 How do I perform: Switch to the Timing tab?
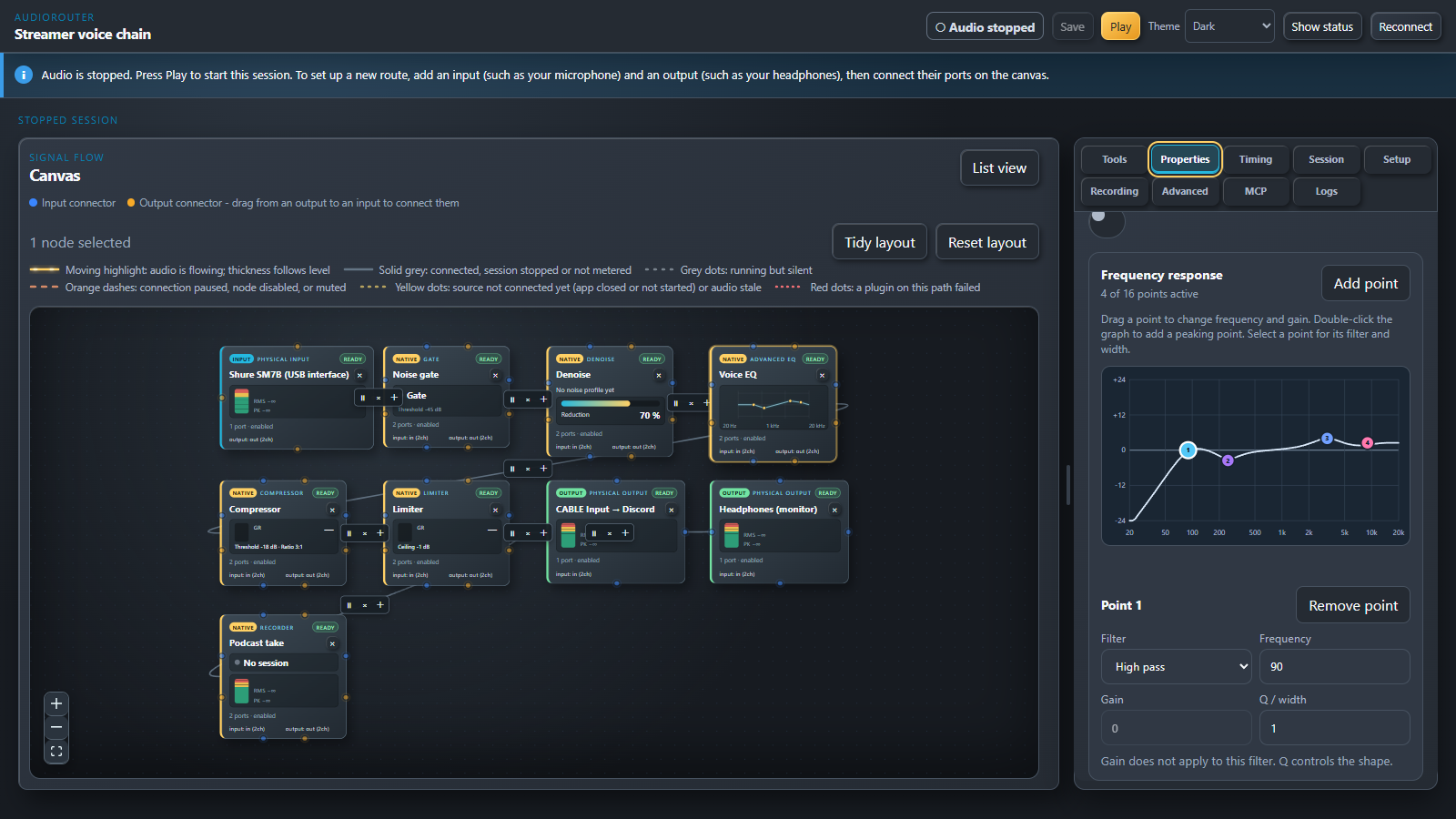pos(1255,159)
